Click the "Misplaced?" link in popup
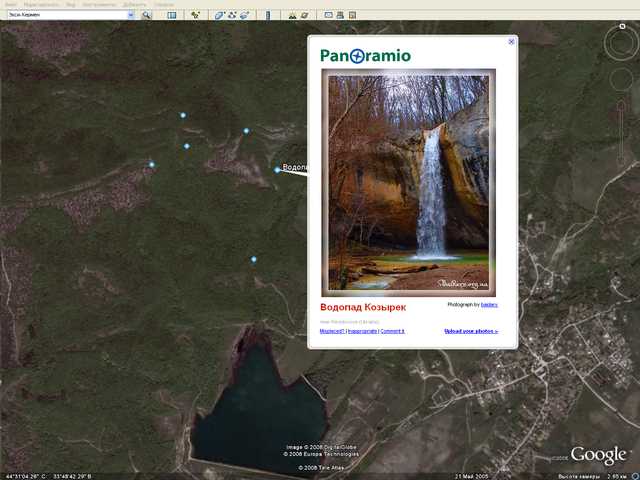Screen dimensions: 640x480 click(332, 331)
